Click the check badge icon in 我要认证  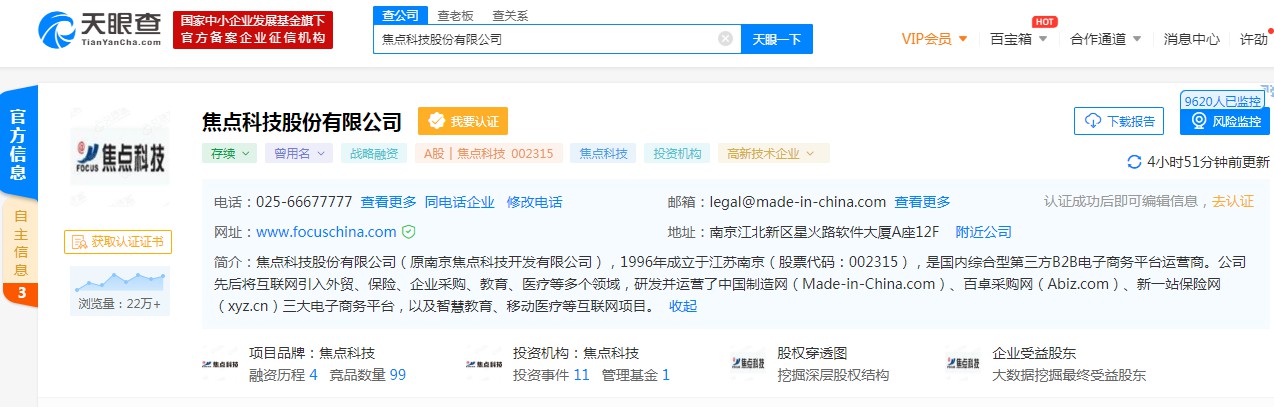click(x=436, y=121)
